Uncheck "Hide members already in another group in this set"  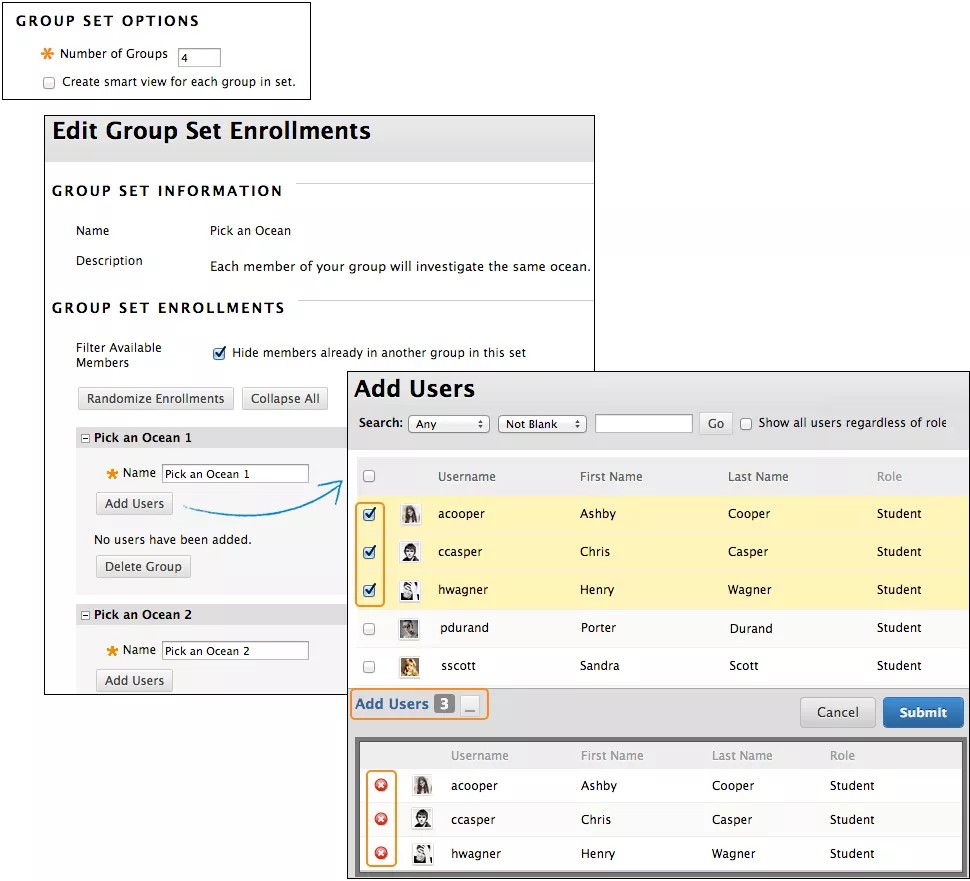(218, 352)
